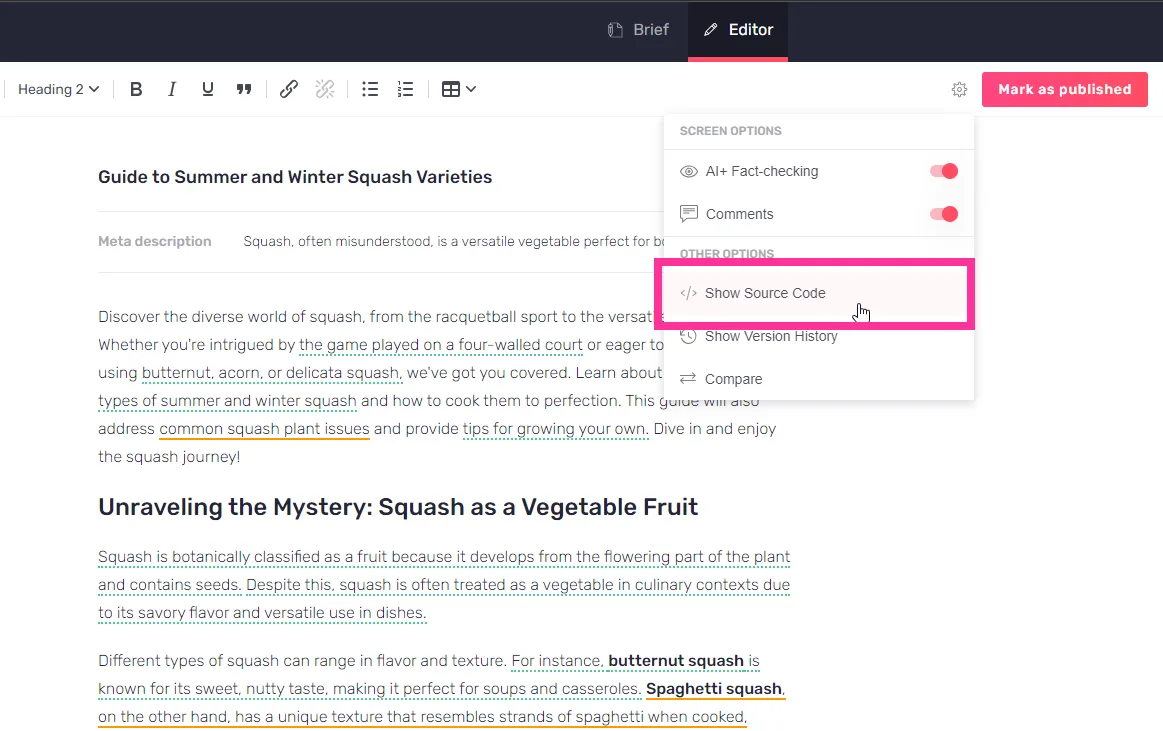Remove link with the unlink icon
Screen dimensions: 1163x731
pos(325,90)
